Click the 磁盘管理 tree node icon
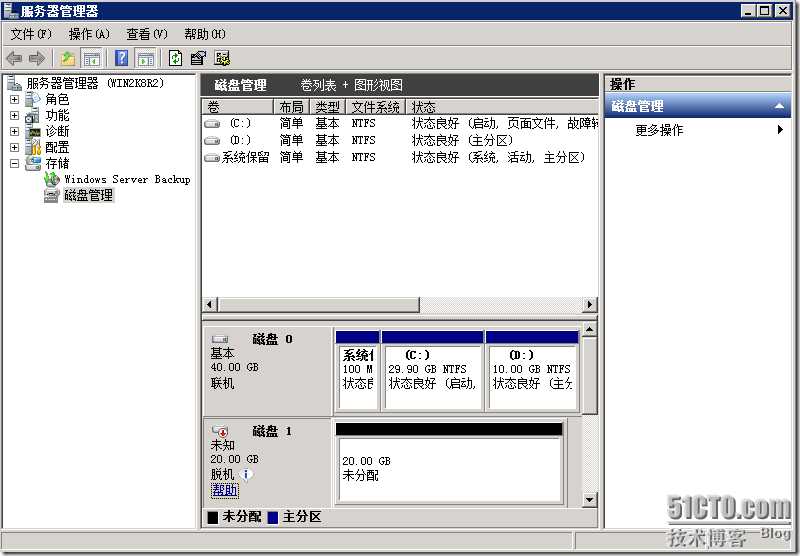 tap(52, 195)
